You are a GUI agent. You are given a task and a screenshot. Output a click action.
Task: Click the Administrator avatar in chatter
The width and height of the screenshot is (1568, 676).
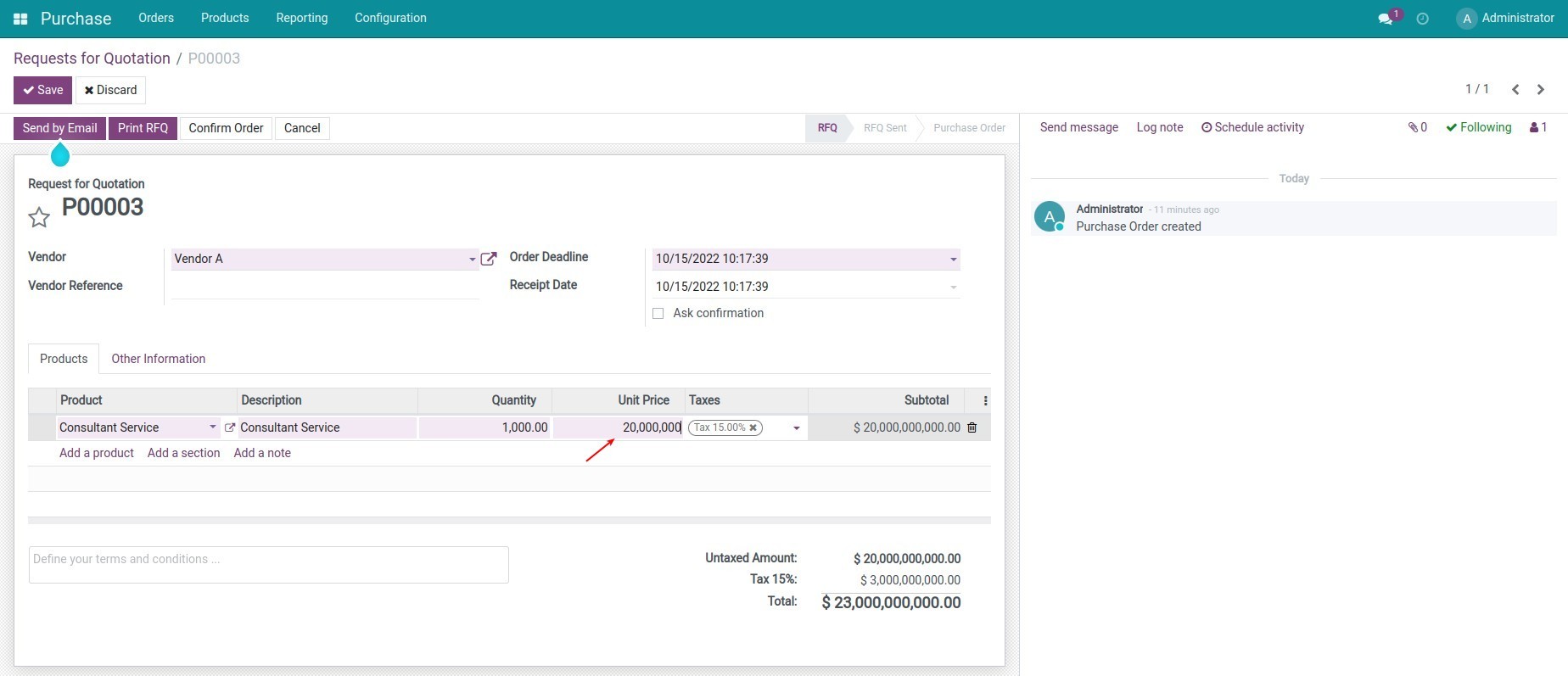1050,216
